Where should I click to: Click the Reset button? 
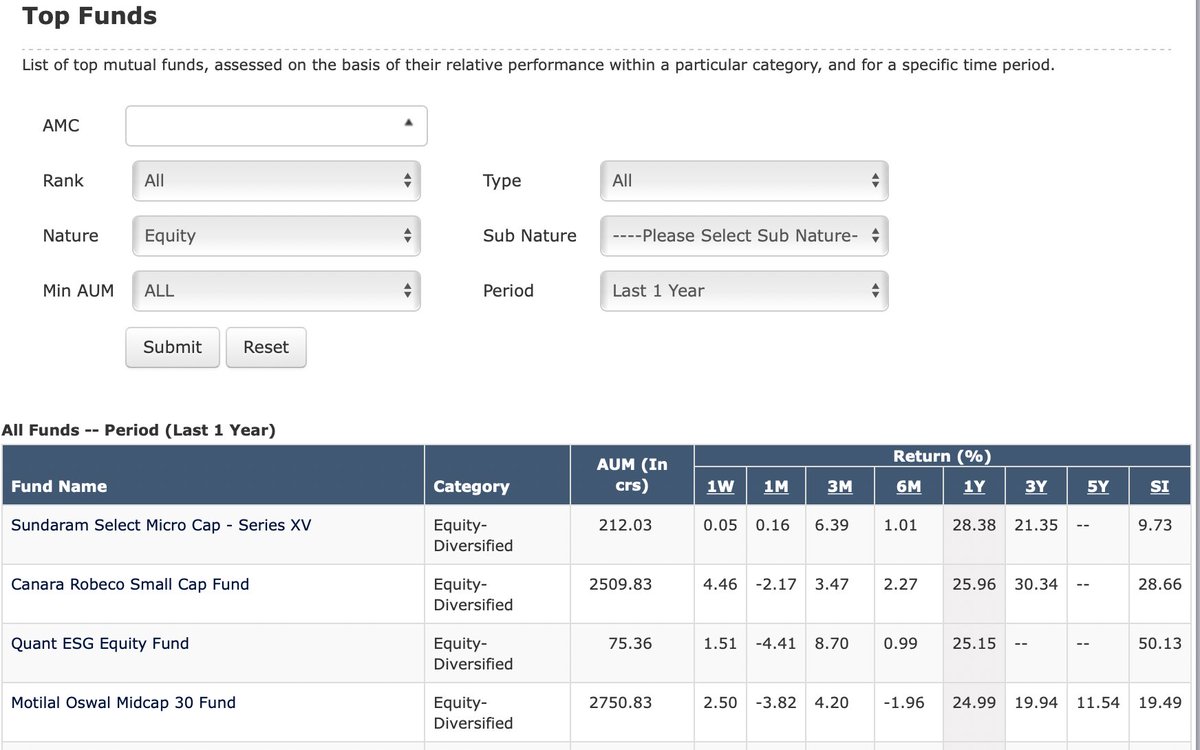tap(266, 347)
